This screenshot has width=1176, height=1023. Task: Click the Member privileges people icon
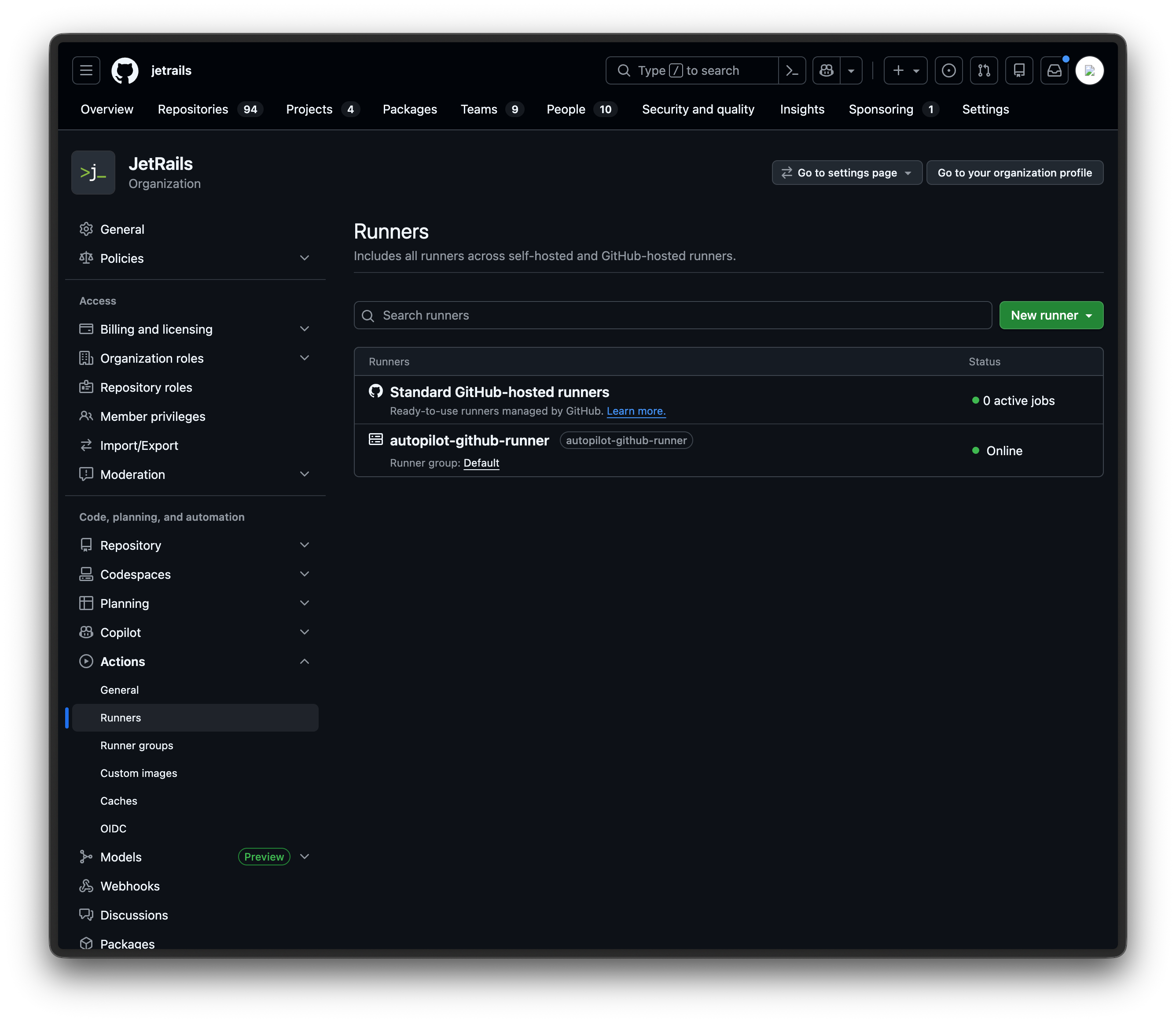coord(86,416)
